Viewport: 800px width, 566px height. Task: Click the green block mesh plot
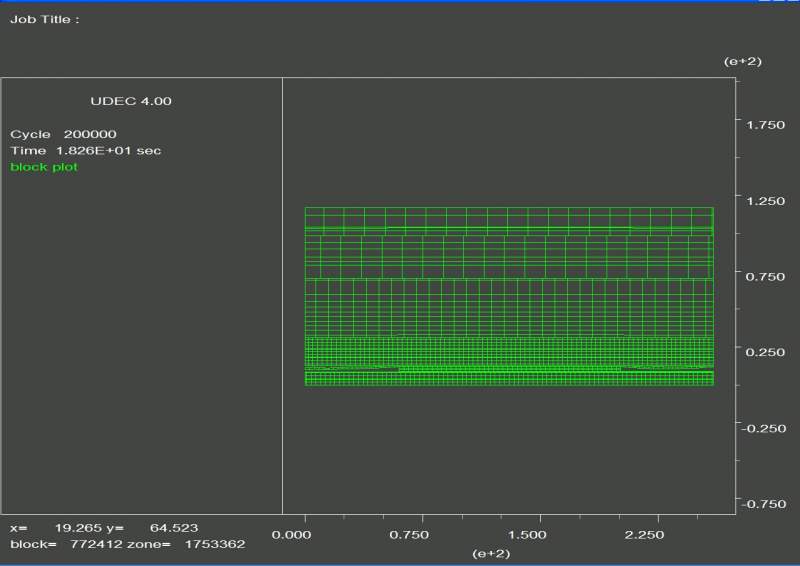[509, 296]
